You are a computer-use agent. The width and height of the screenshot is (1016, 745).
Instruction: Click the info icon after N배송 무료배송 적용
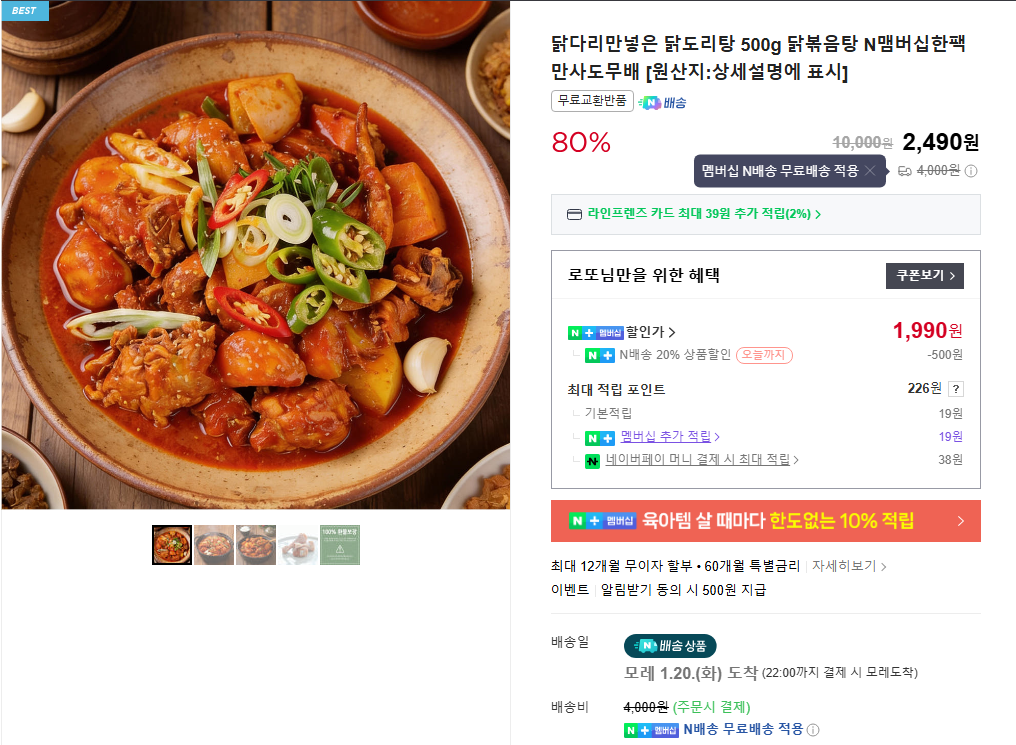tap(812, 731)
